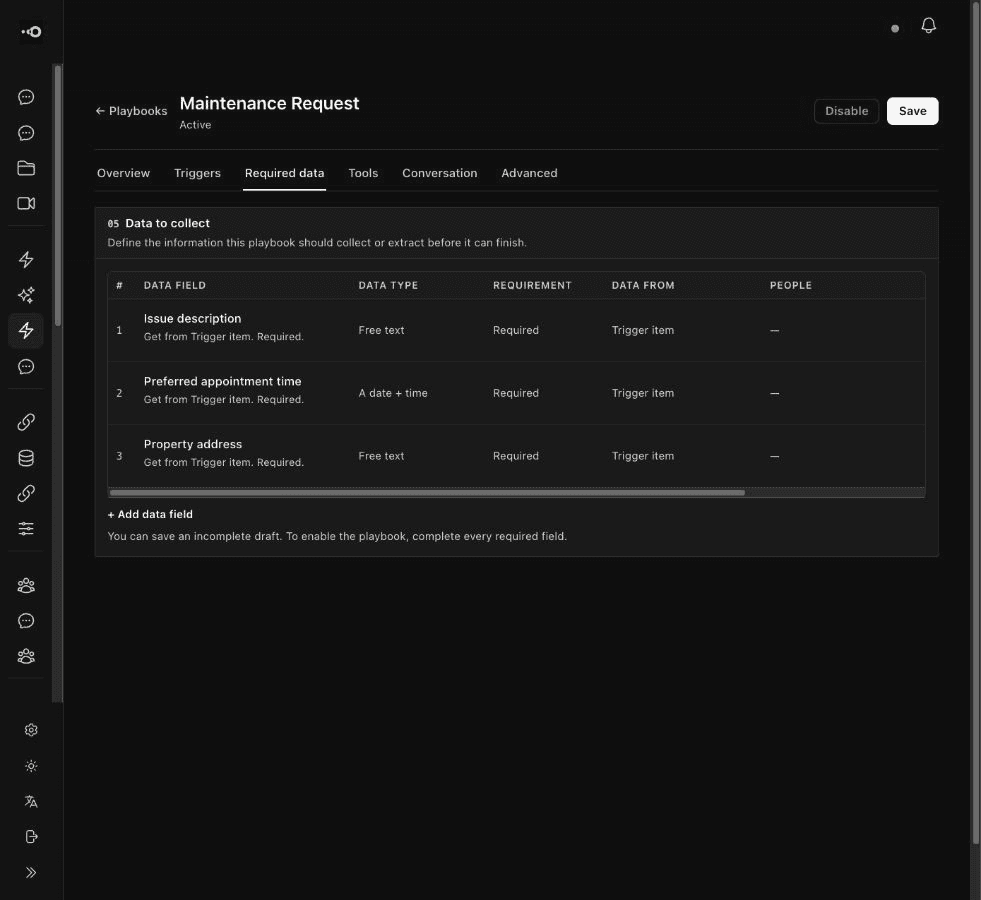Viewport: 981px width, 900px height.
Task: Click the sidebar vertical scrollbar
Action: point(58,195)
